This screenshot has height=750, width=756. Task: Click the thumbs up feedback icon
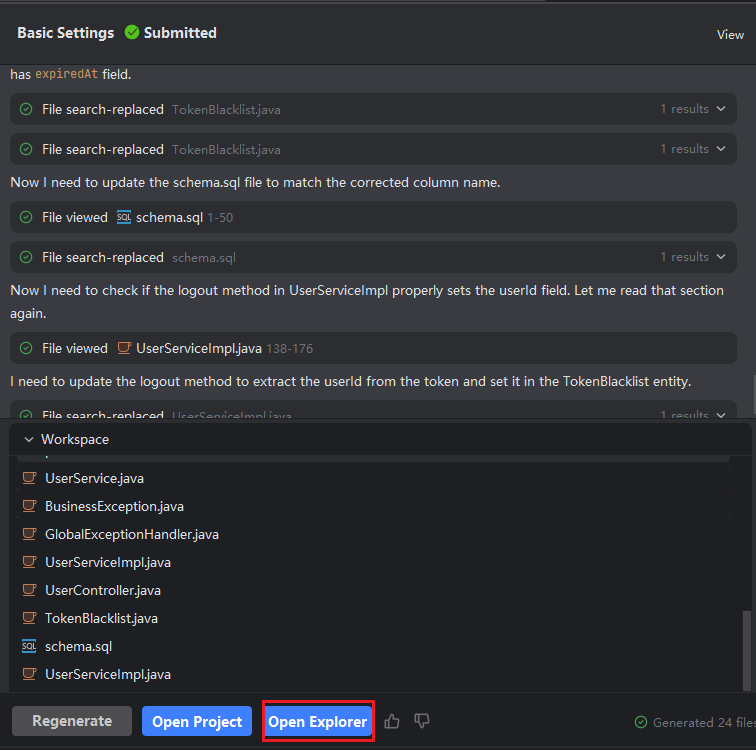pos(392,721)
